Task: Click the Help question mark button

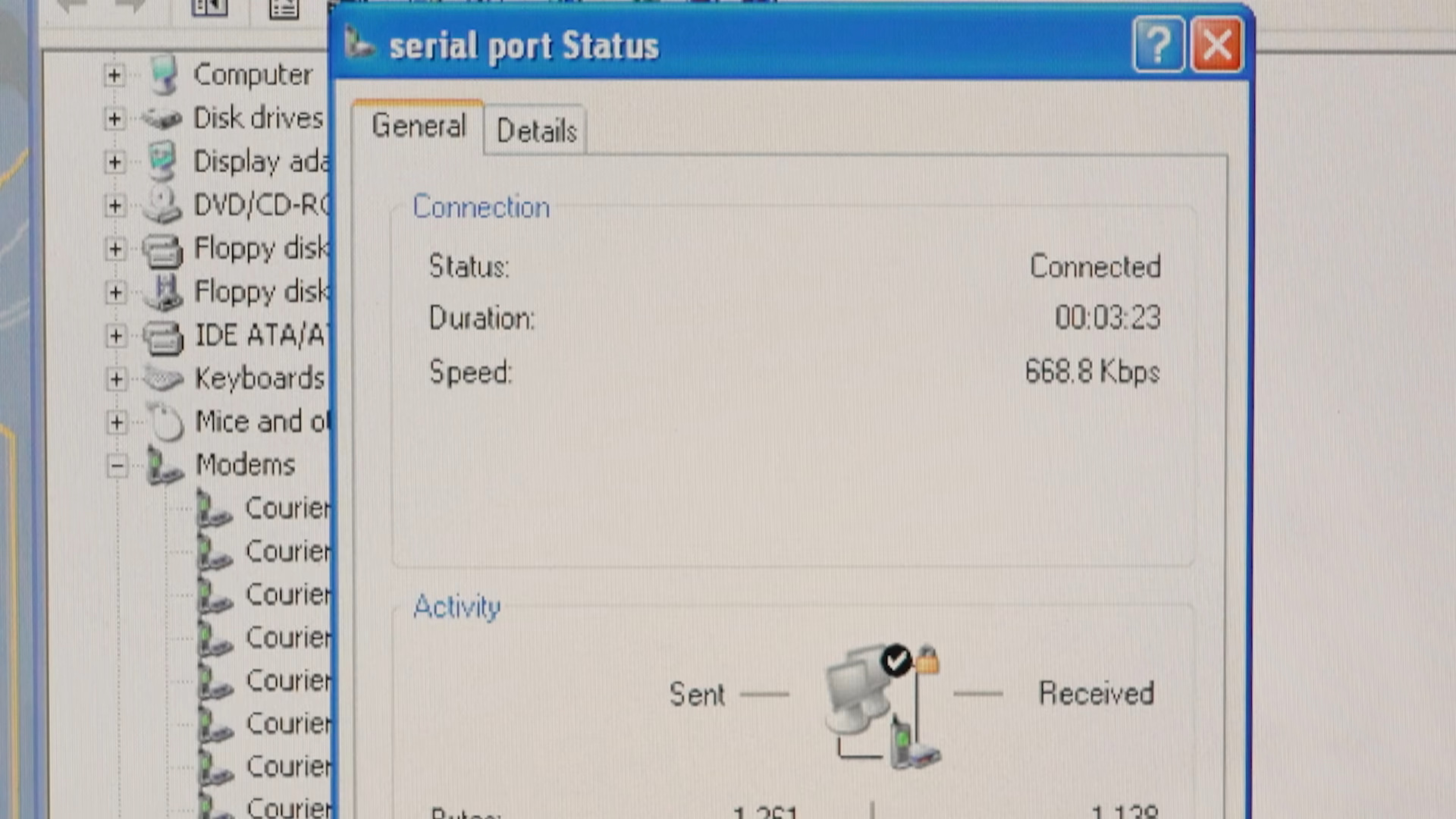Action: point(1158,44)
